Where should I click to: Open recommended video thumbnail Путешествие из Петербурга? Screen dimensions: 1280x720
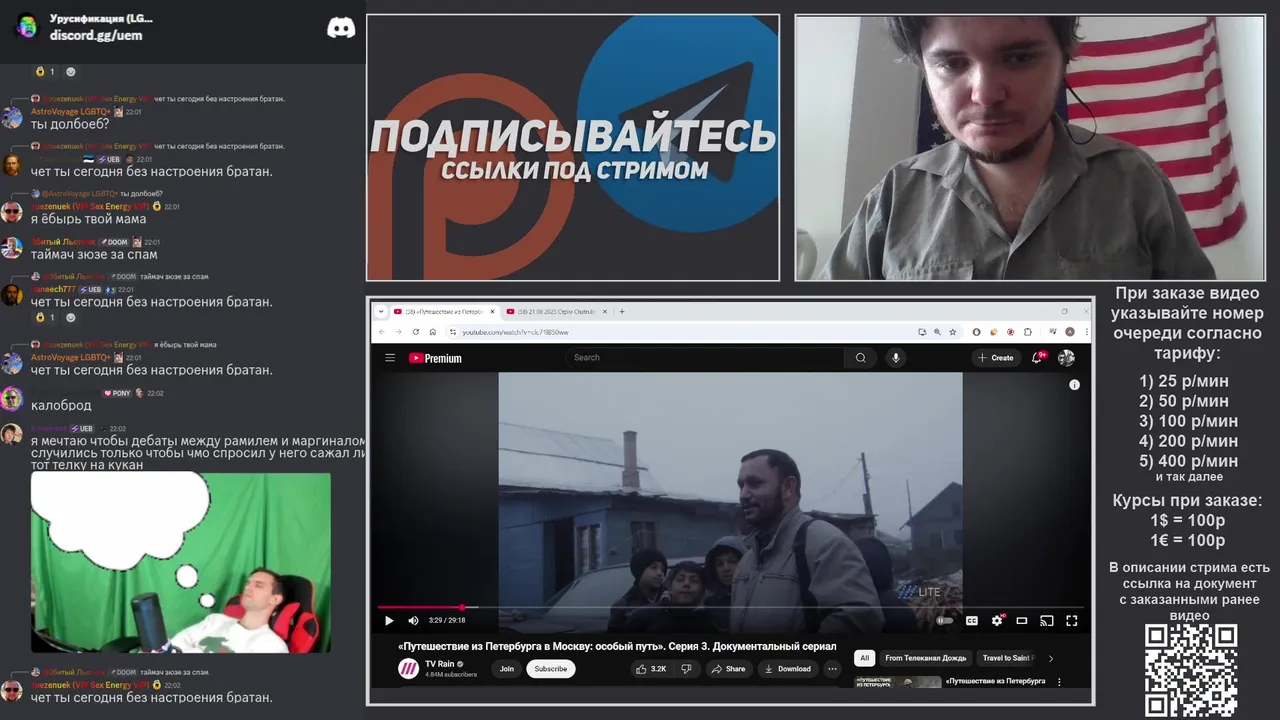tap(897, 682)
